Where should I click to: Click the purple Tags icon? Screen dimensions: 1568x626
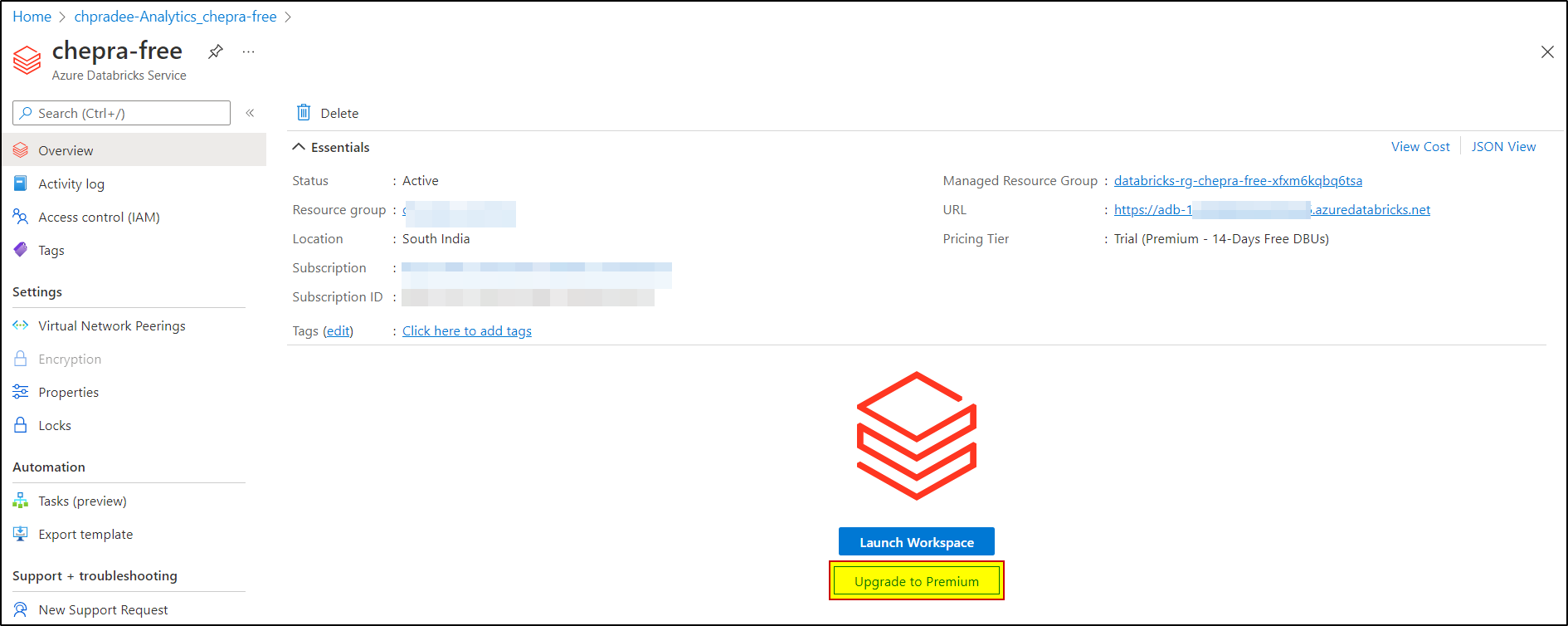point(21,250)
